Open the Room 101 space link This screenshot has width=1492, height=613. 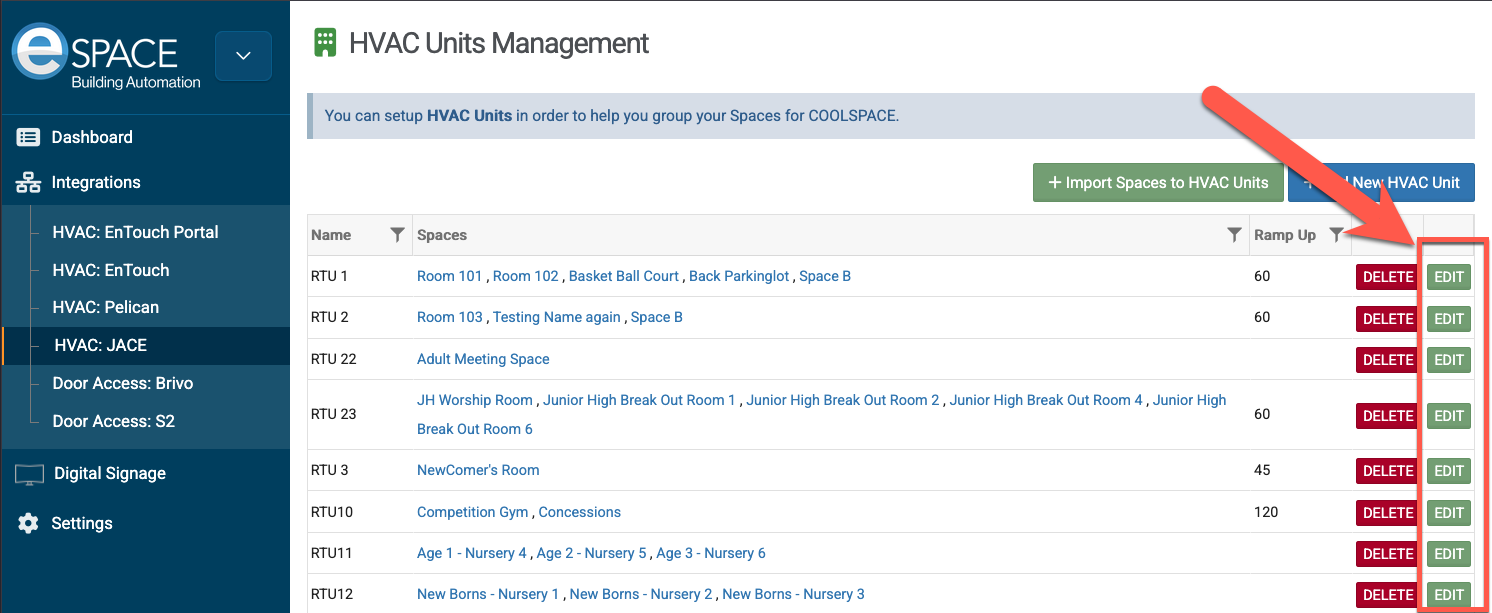(449, 276)
